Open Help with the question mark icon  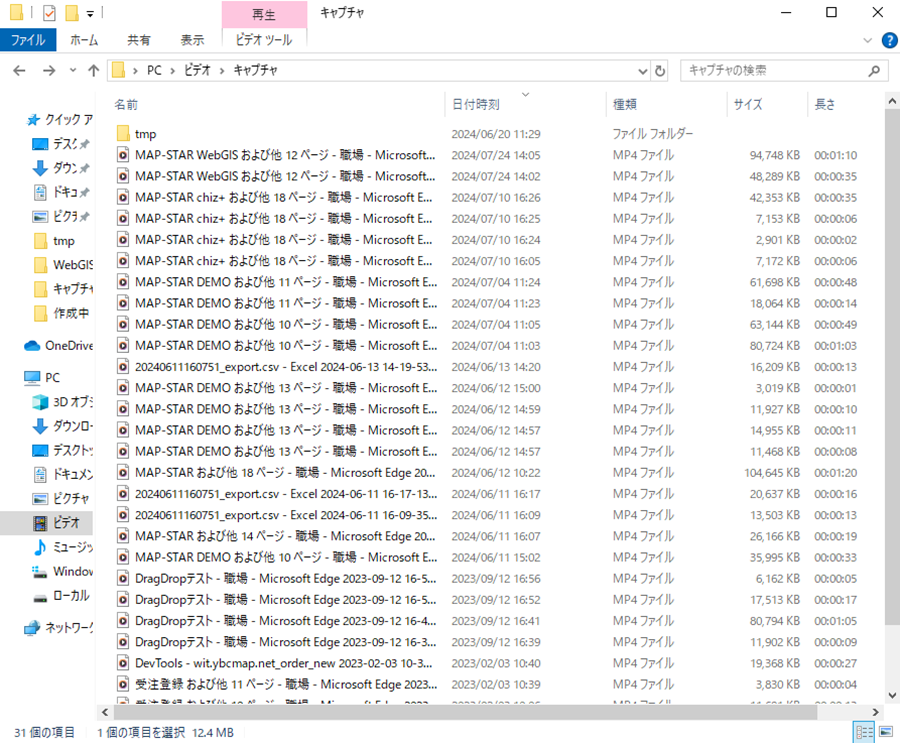[x=889, y=40]
